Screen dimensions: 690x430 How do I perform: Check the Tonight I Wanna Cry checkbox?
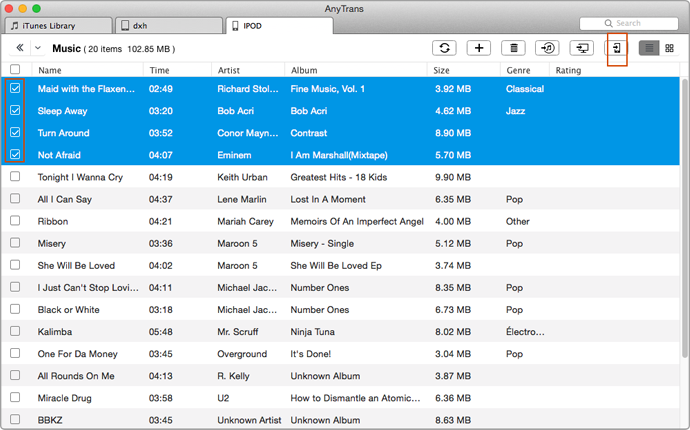(x=15, y=176)
